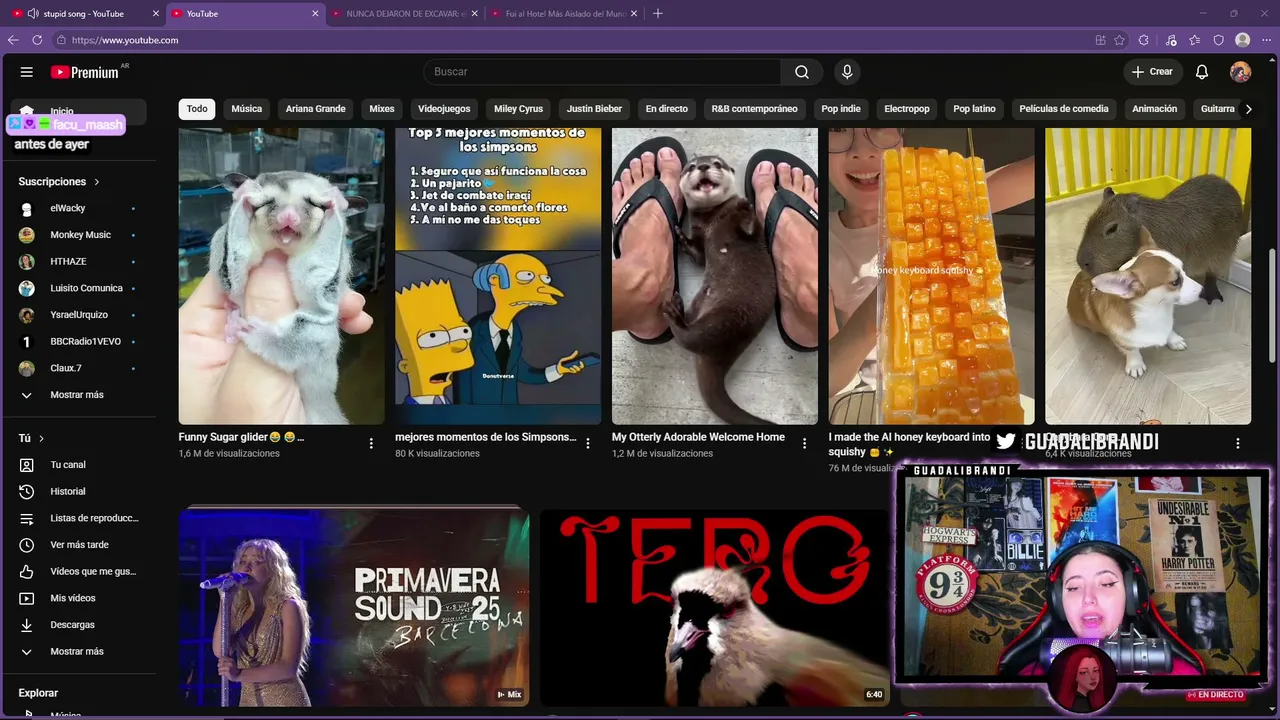1280x720 pixels.
Task: Close the active YouTube tab
Action: click(x=315, y=14)
